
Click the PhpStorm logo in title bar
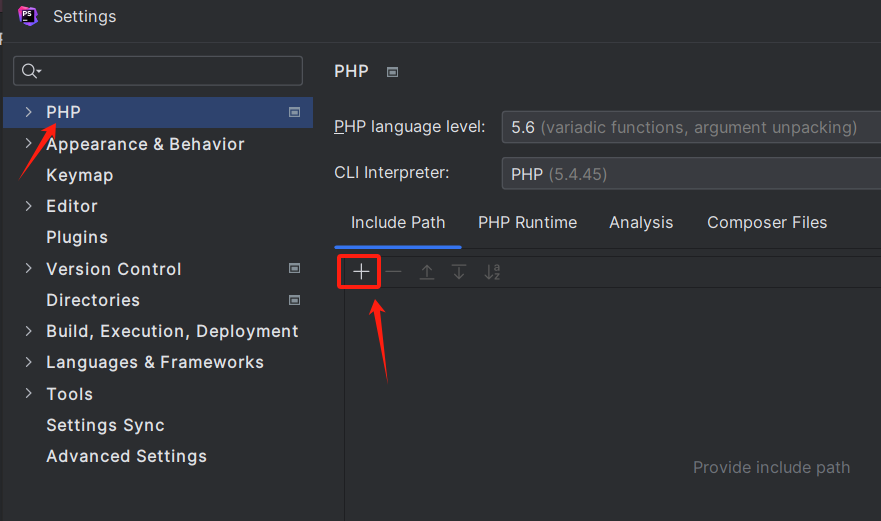(x=28, y=16)
